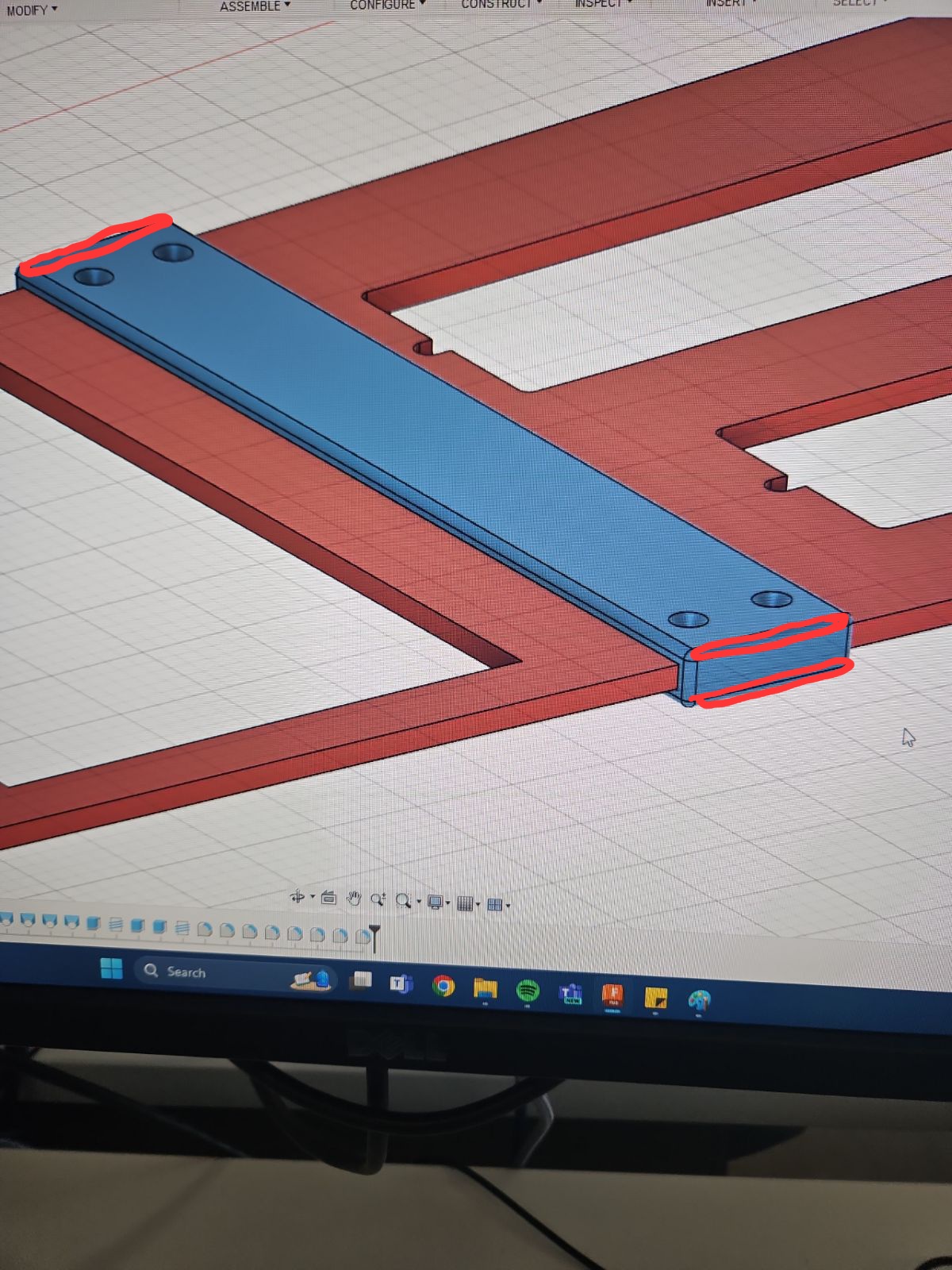Select the last fillet feature in timeline
This screenshot has width=952, height=1270.
click(x=363, y=936)
